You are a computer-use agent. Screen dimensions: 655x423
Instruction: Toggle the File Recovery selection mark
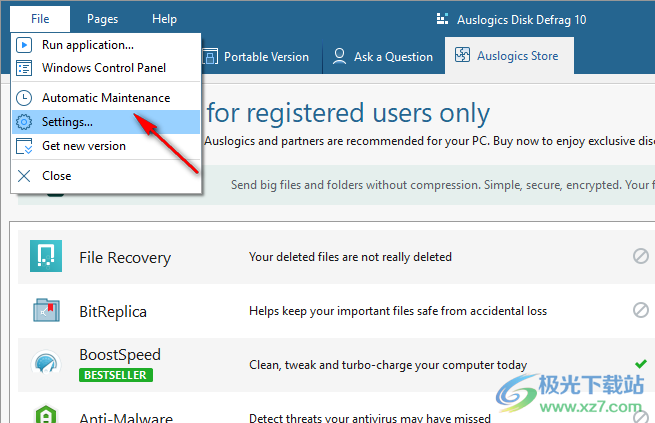pos(640,256)
